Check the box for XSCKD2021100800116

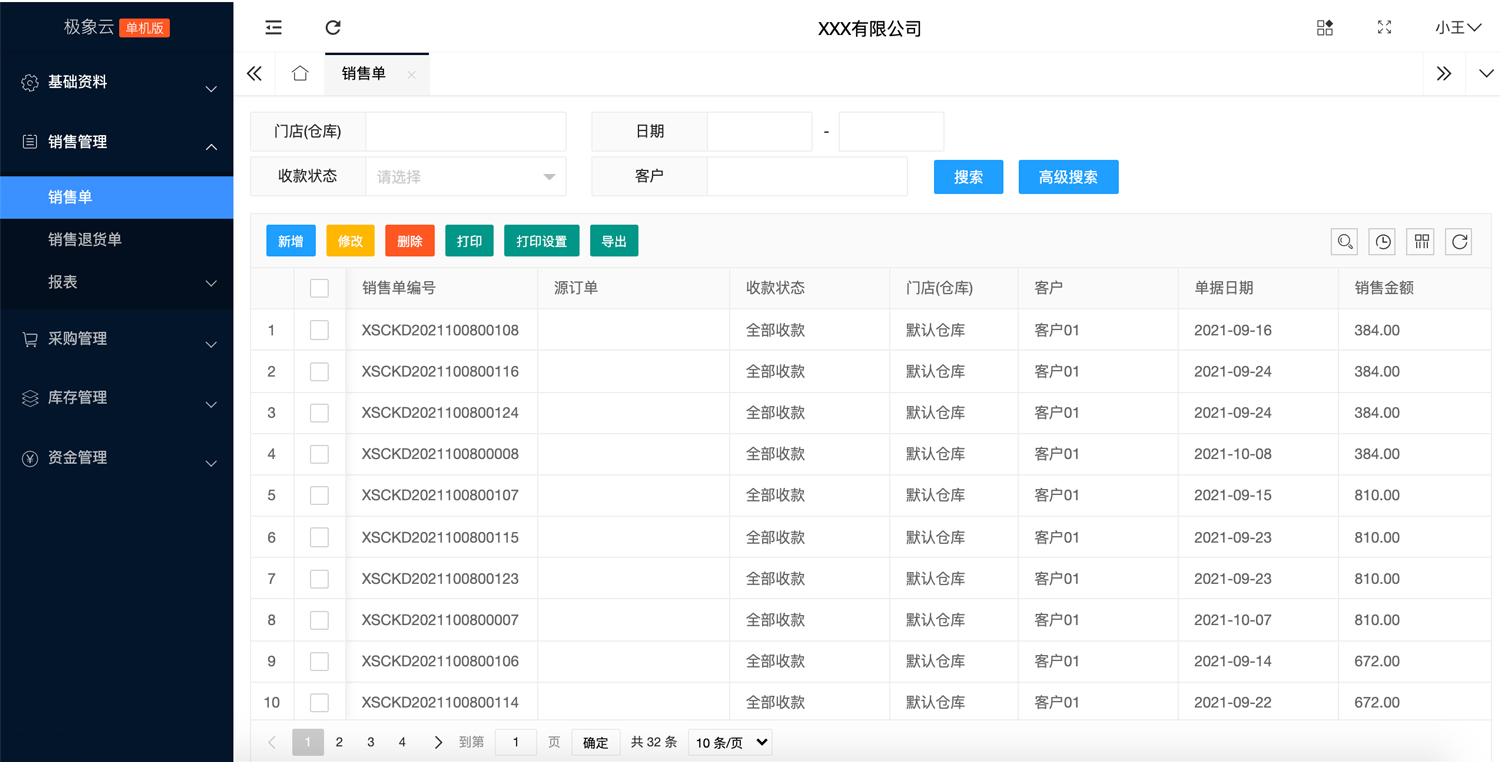(319, 371)
